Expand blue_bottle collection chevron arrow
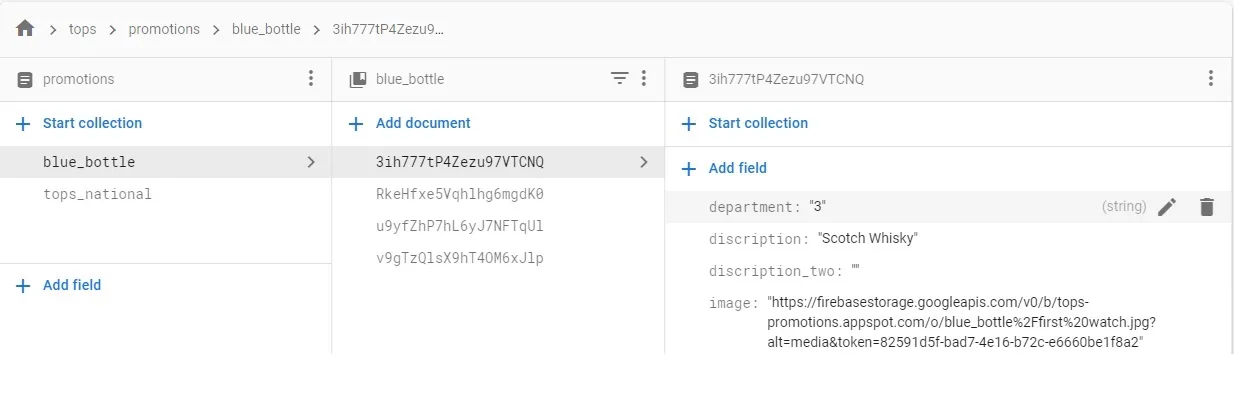This screenshot has width=1234, height=402. (x=311, y=162)
